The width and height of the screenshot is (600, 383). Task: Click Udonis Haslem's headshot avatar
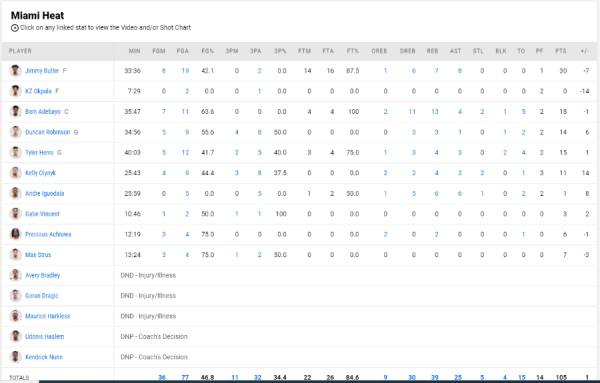coord(15,336)
